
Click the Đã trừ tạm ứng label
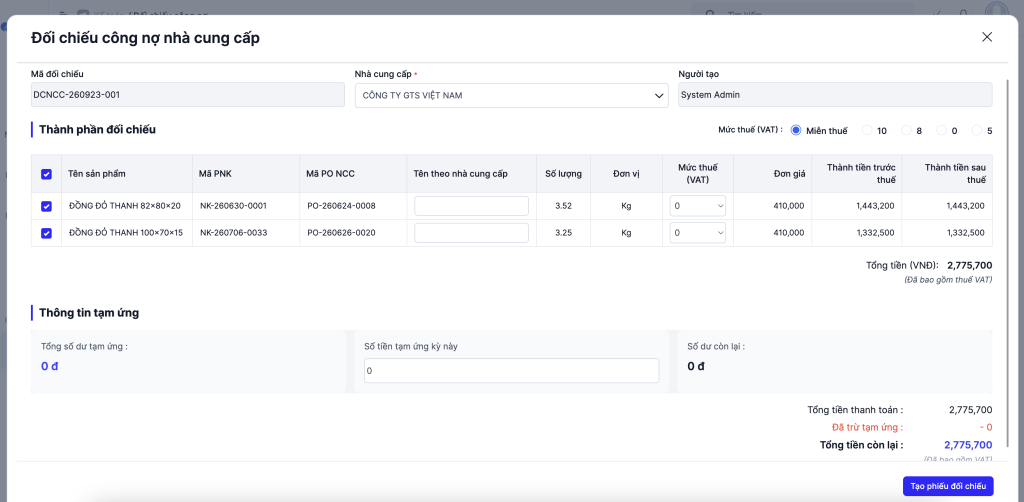coord(867,428)
